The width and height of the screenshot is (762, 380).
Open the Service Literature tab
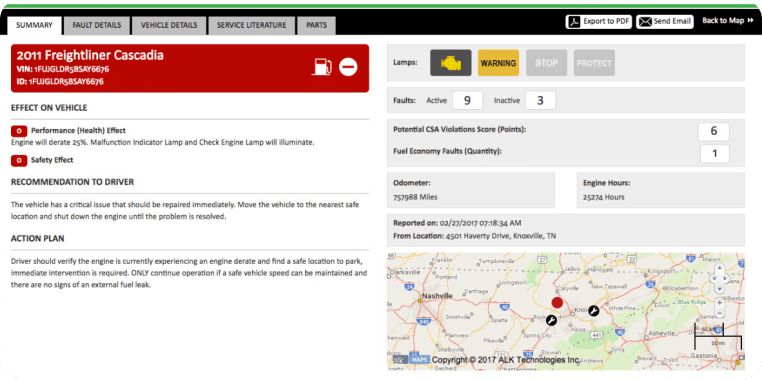[251, 25]
